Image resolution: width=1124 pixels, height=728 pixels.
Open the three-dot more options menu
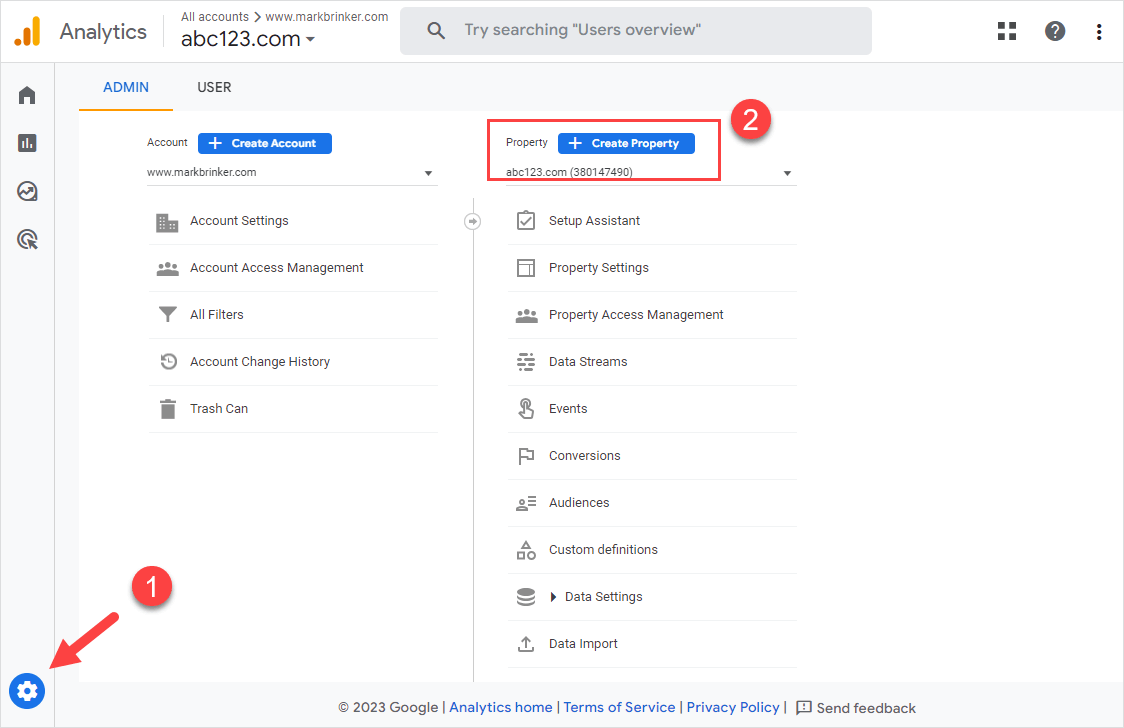click(x=1099, y=31)
